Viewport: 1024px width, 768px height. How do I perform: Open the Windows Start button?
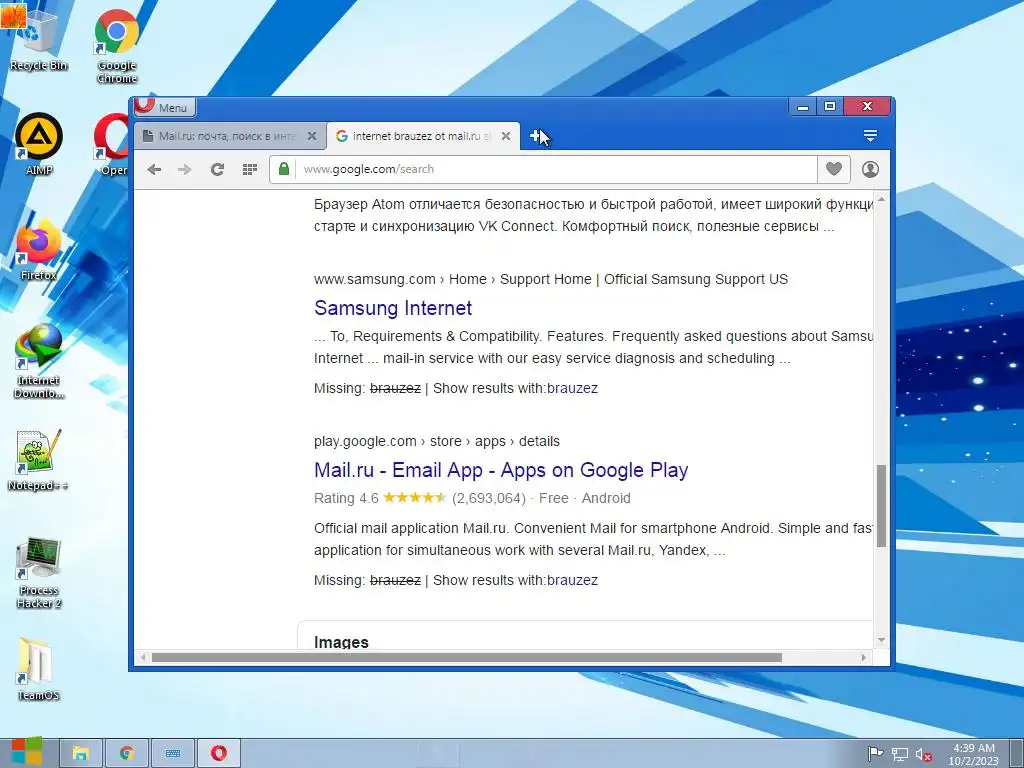tap(27, 753)
